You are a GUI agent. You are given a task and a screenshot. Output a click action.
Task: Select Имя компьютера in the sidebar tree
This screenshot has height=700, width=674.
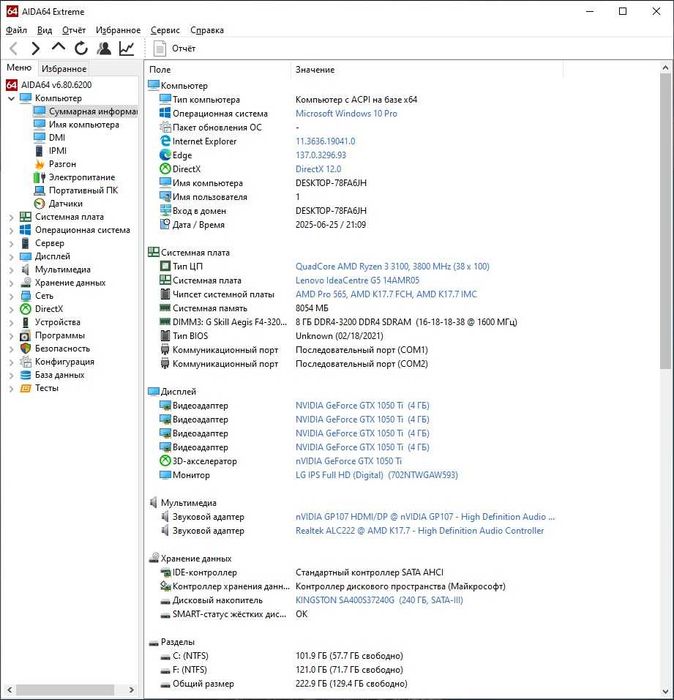pyautogui.click(x=84, y=125)
